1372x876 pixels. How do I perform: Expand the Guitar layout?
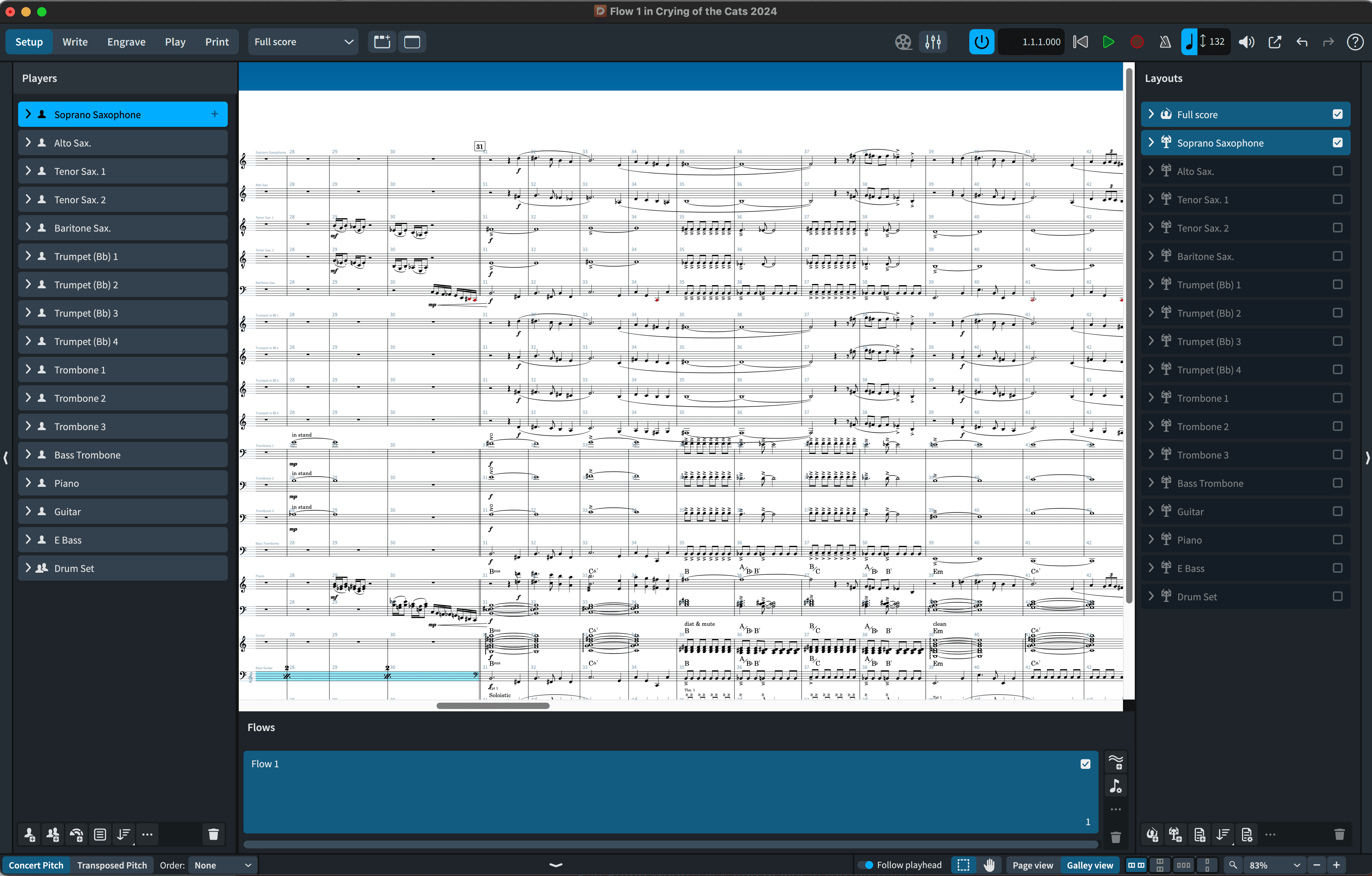(x=1151, y=512)
